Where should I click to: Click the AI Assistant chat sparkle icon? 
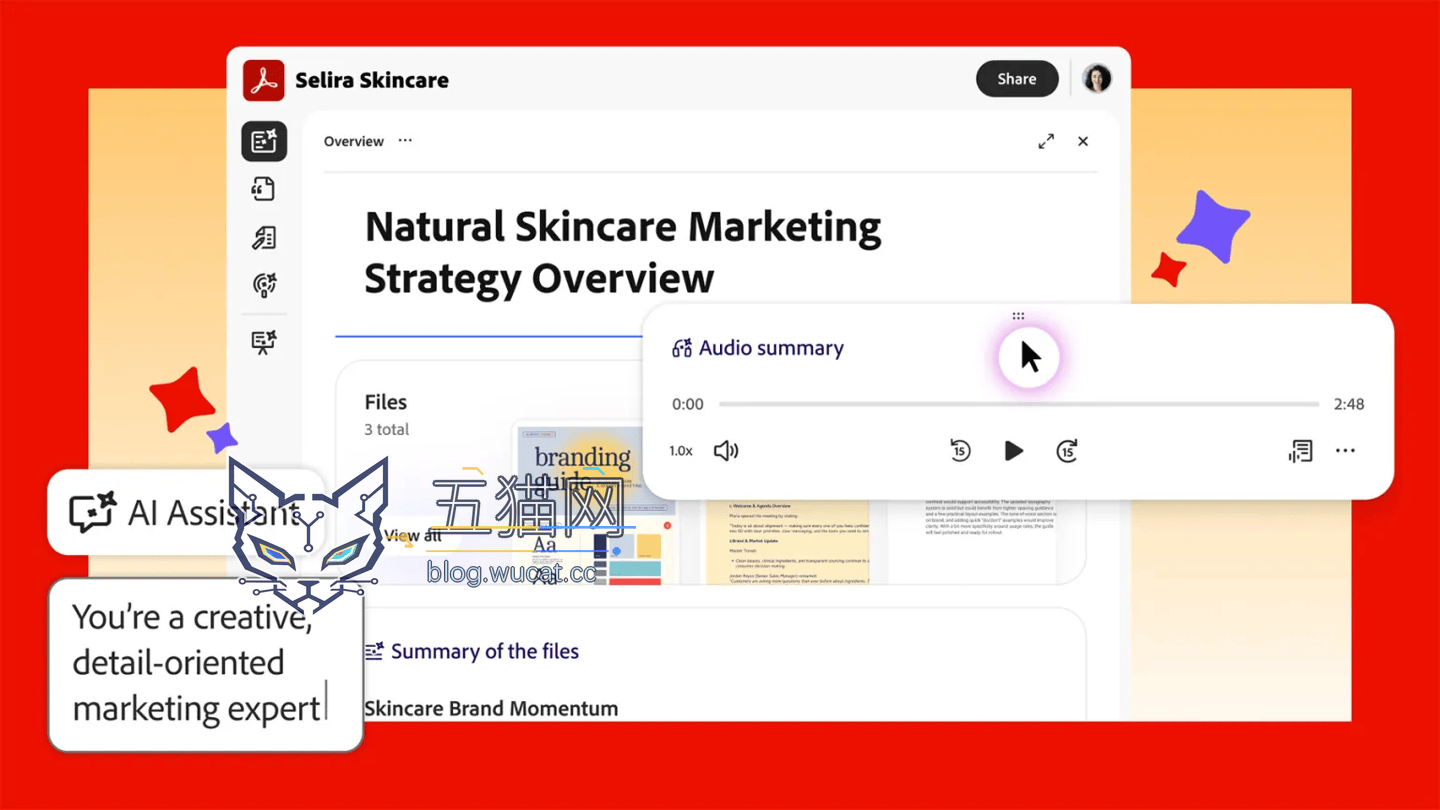point(92,512)
